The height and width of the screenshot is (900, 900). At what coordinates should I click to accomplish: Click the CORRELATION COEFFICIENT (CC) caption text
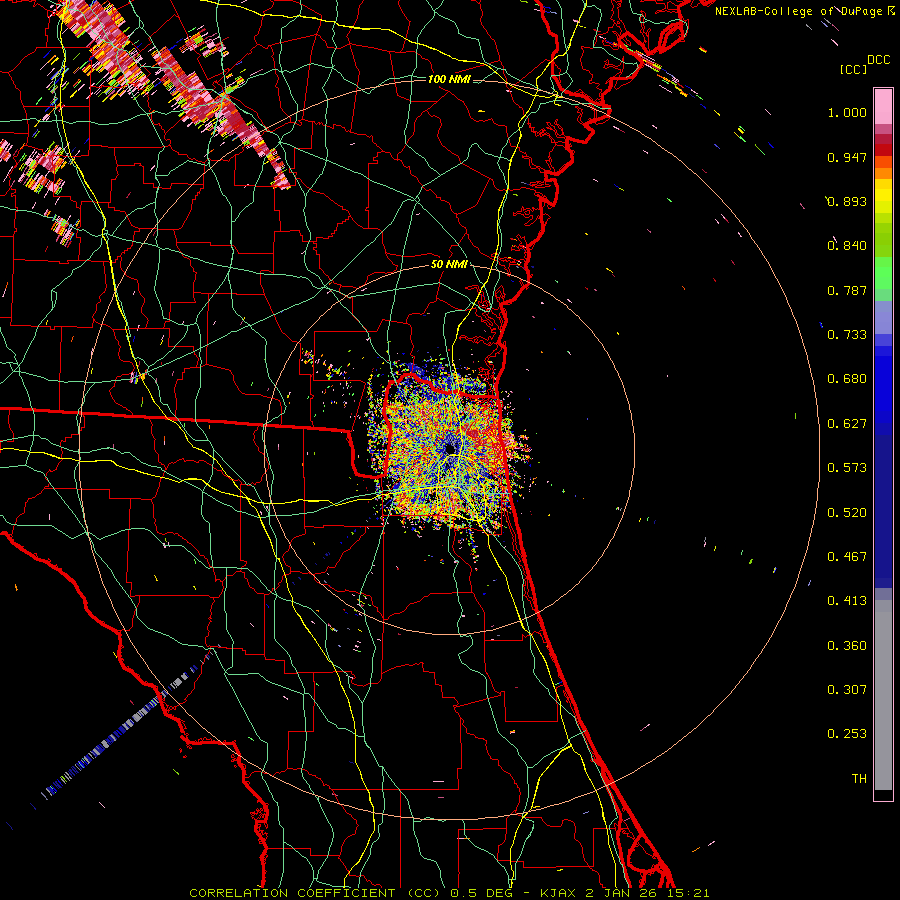pyautogui.click(x=315, y=893)
